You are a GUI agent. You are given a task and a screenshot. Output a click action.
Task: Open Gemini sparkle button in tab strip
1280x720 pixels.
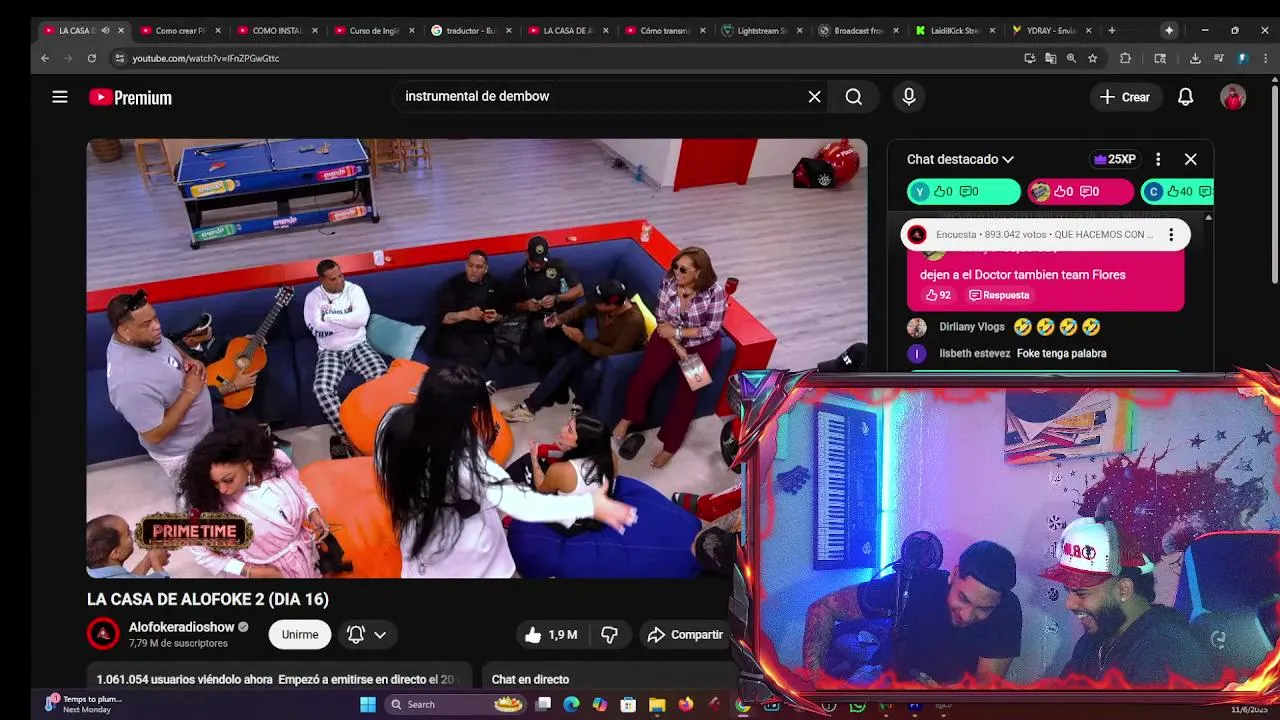click(1168, 31)
